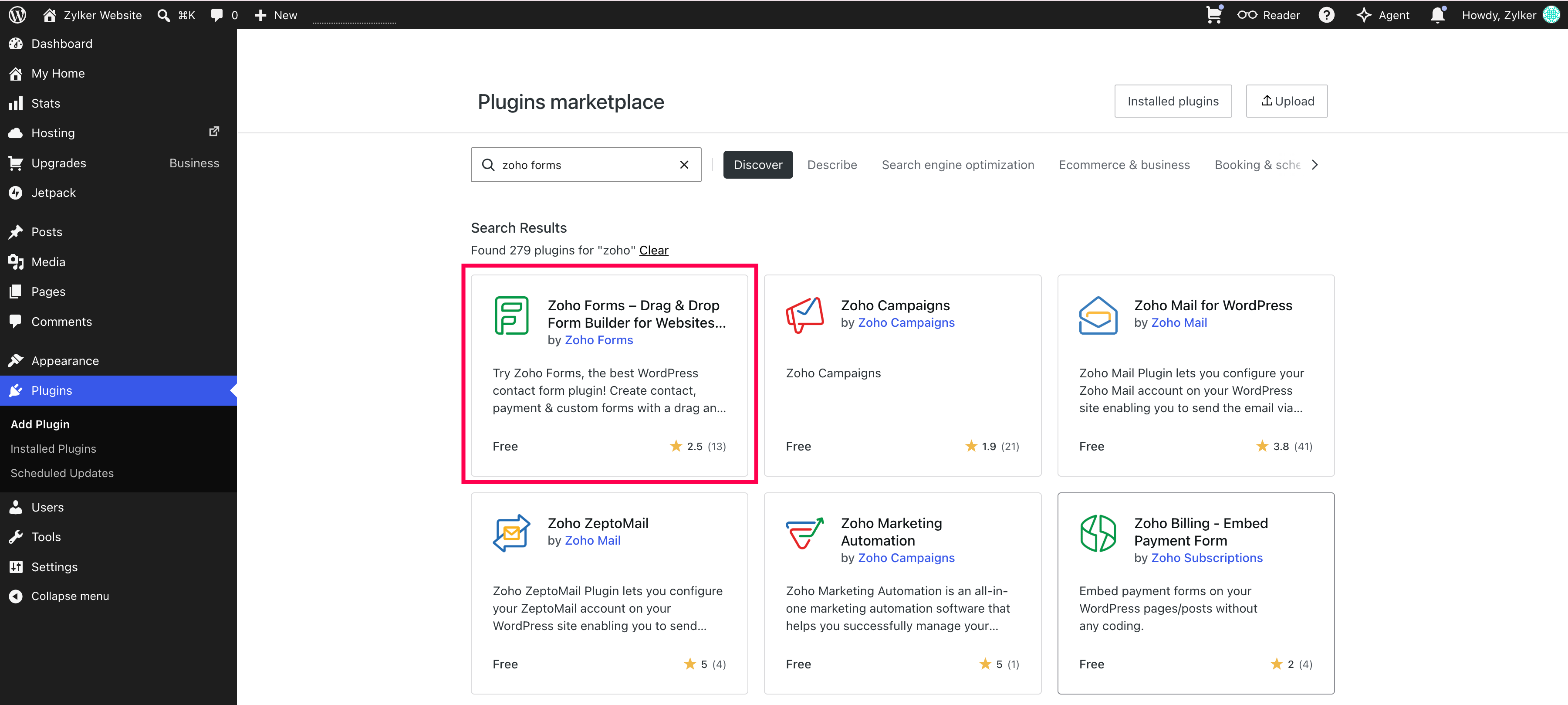Click Howdy, Zylker account text
Viewport: 1568px width, 705px height.
coord(1499,15)
